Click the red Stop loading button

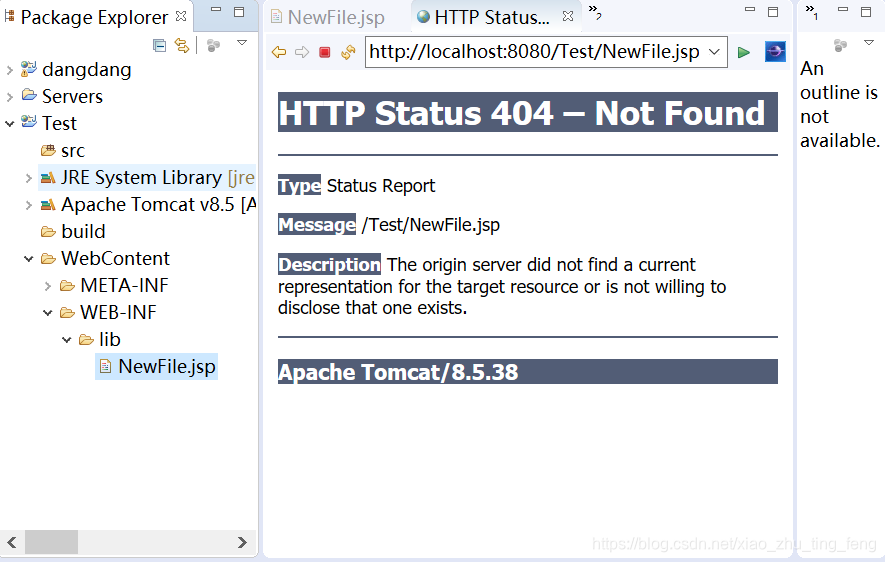tap(325, 52)
